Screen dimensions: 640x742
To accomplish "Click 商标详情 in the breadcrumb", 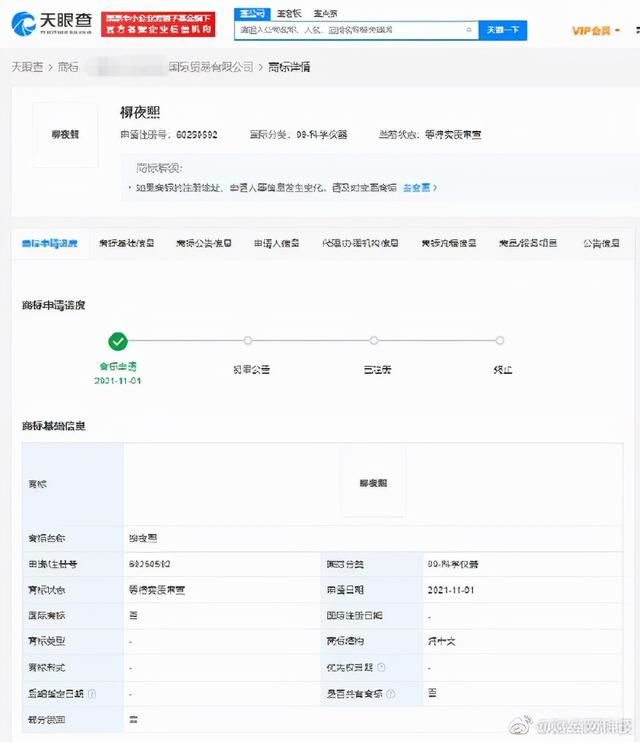I will tap(289, 67).
